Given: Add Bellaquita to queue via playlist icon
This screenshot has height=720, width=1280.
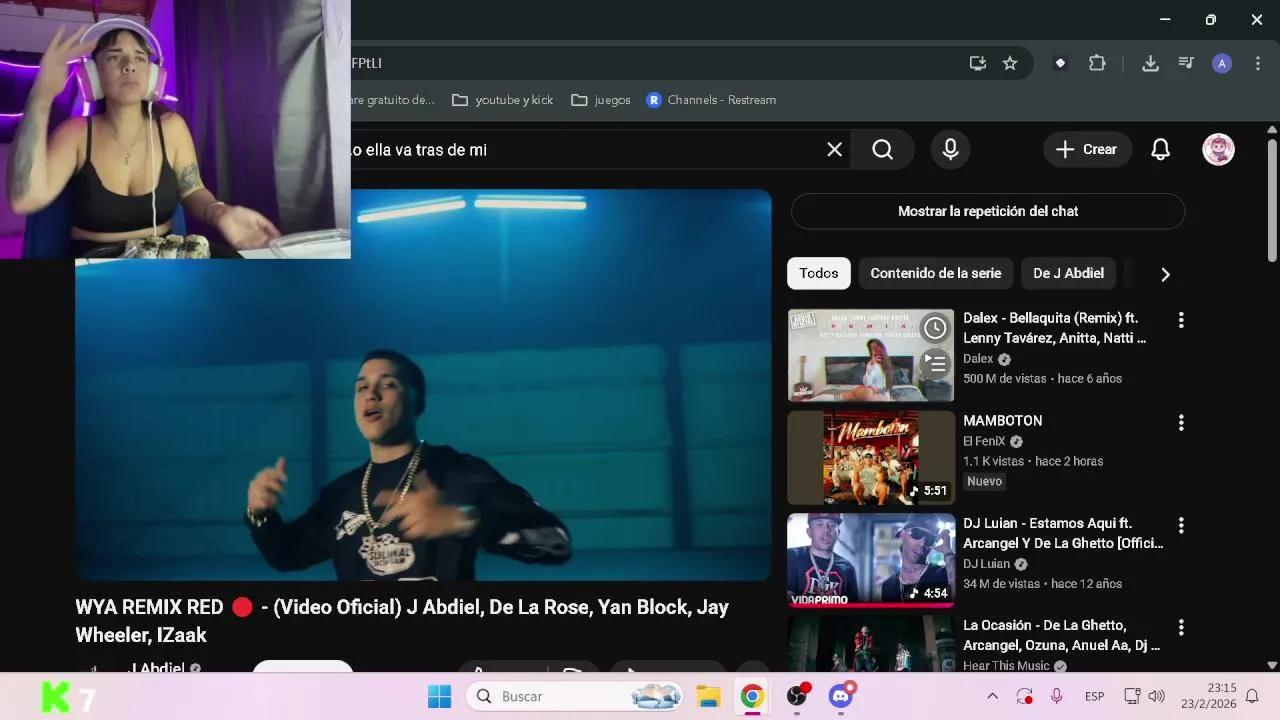Looking at the screenshot, I should 935,363.
